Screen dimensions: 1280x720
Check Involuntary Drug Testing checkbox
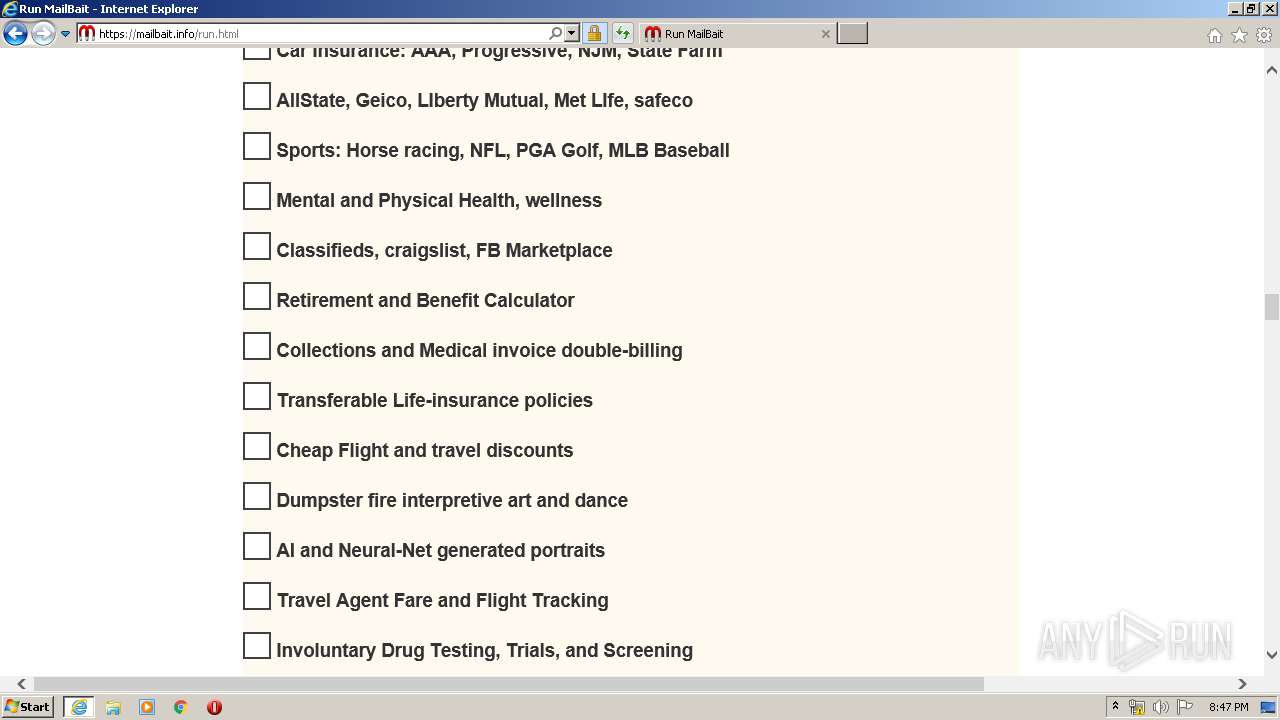coord(257,646)
